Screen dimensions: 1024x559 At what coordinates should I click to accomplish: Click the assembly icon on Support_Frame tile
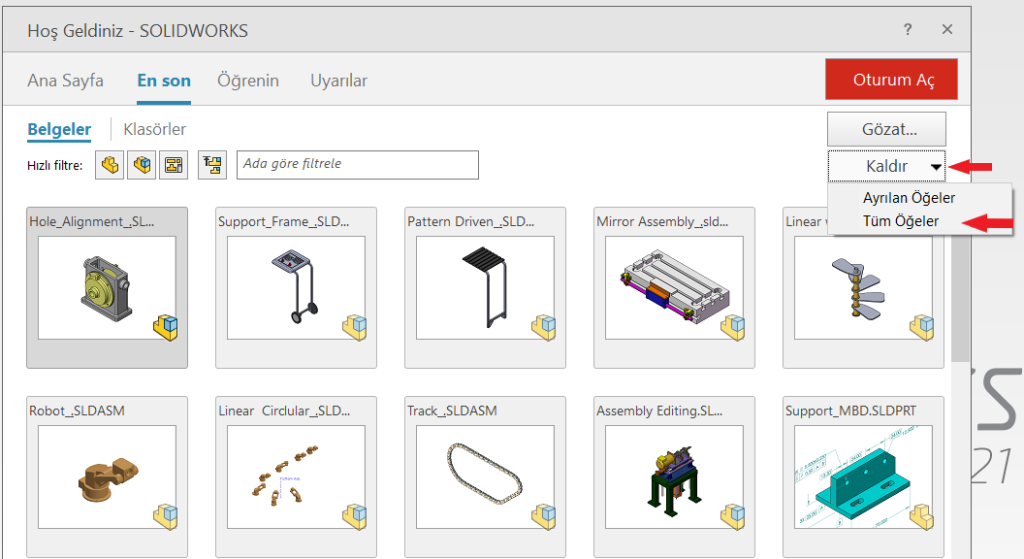click(354, 326)
